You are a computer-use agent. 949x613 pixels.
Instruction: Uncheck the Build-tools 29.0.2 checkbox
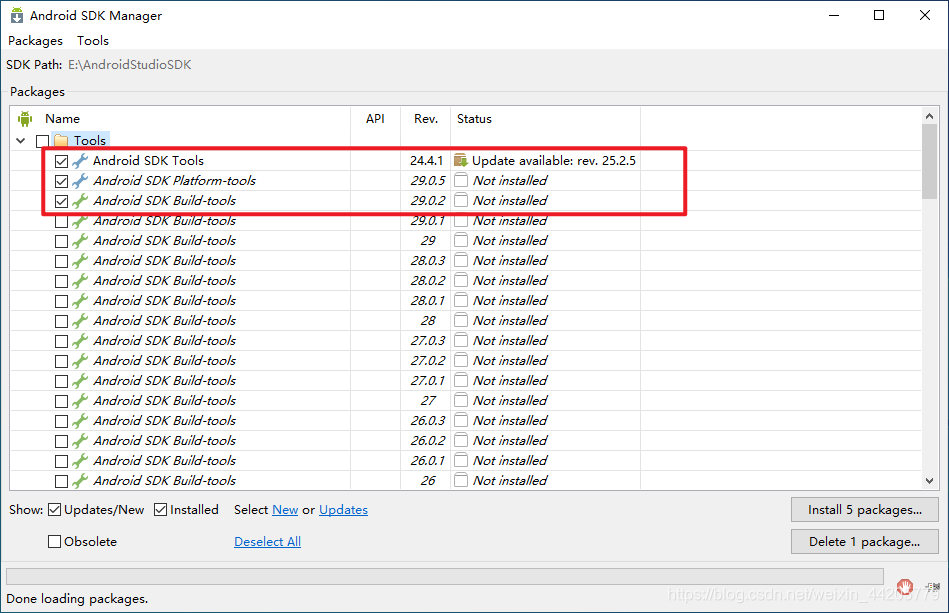pos(61,202)
